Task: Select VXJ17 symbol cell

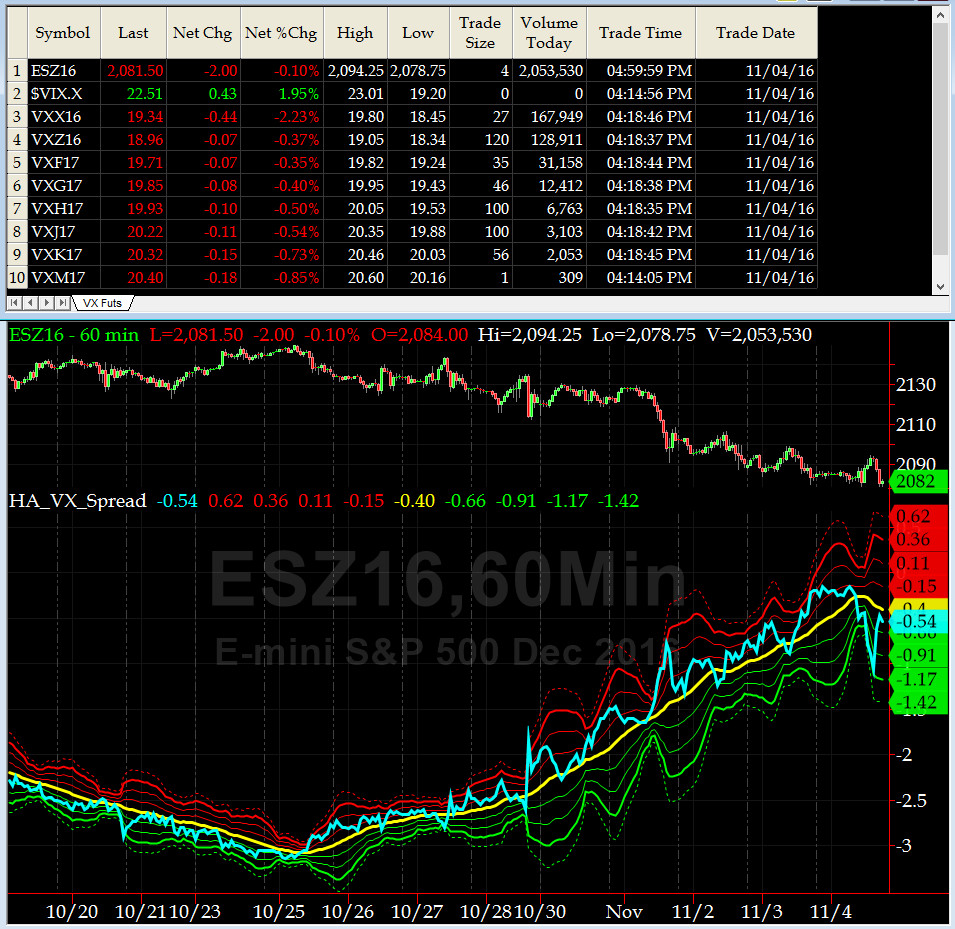Action: 64,232
